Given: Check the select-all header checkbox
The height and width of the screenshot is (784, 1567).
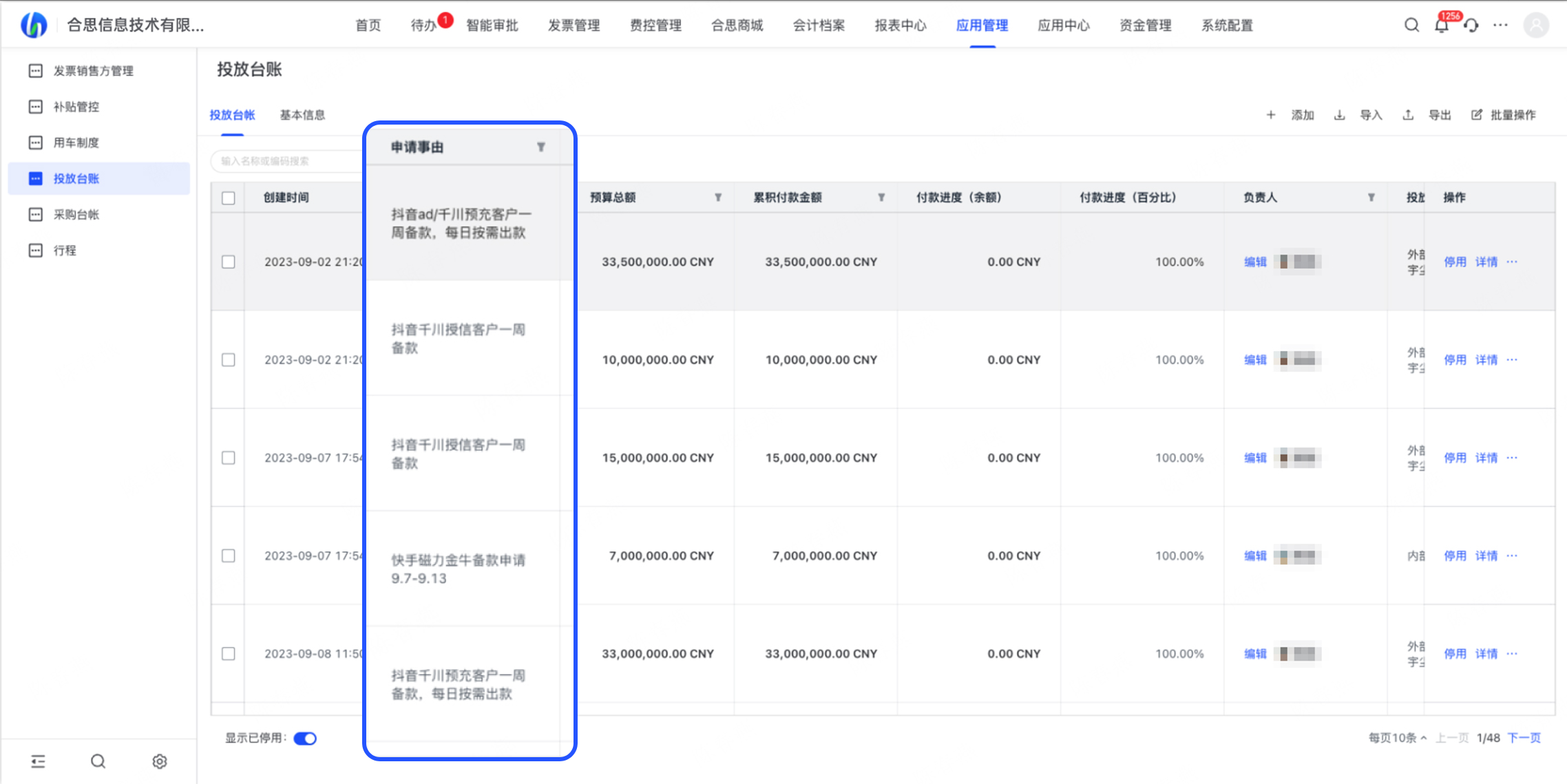Looking at the screenshot, I should click(x=229, y=198).
